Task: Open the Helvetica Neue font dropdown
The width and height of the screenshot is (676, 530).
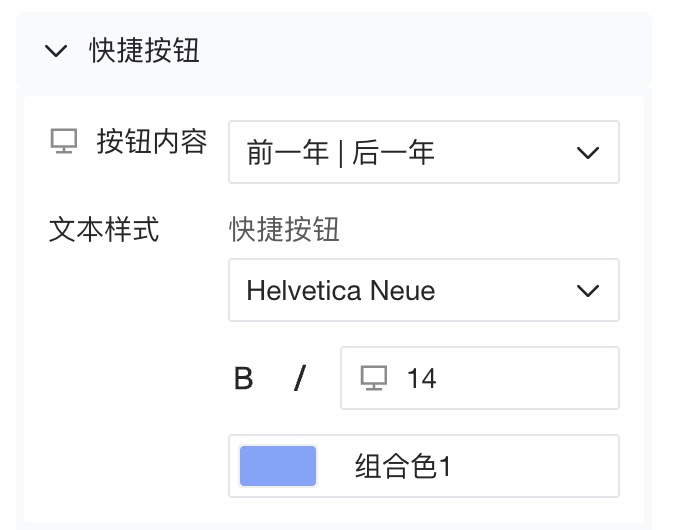Action: tap(423, 290)
